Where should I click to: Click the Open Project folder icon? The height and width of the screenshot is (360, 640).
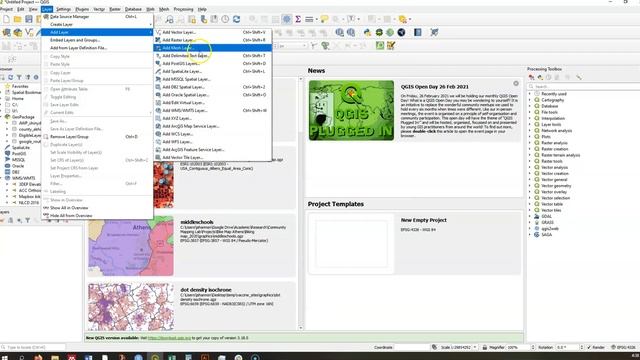(17, 19)
